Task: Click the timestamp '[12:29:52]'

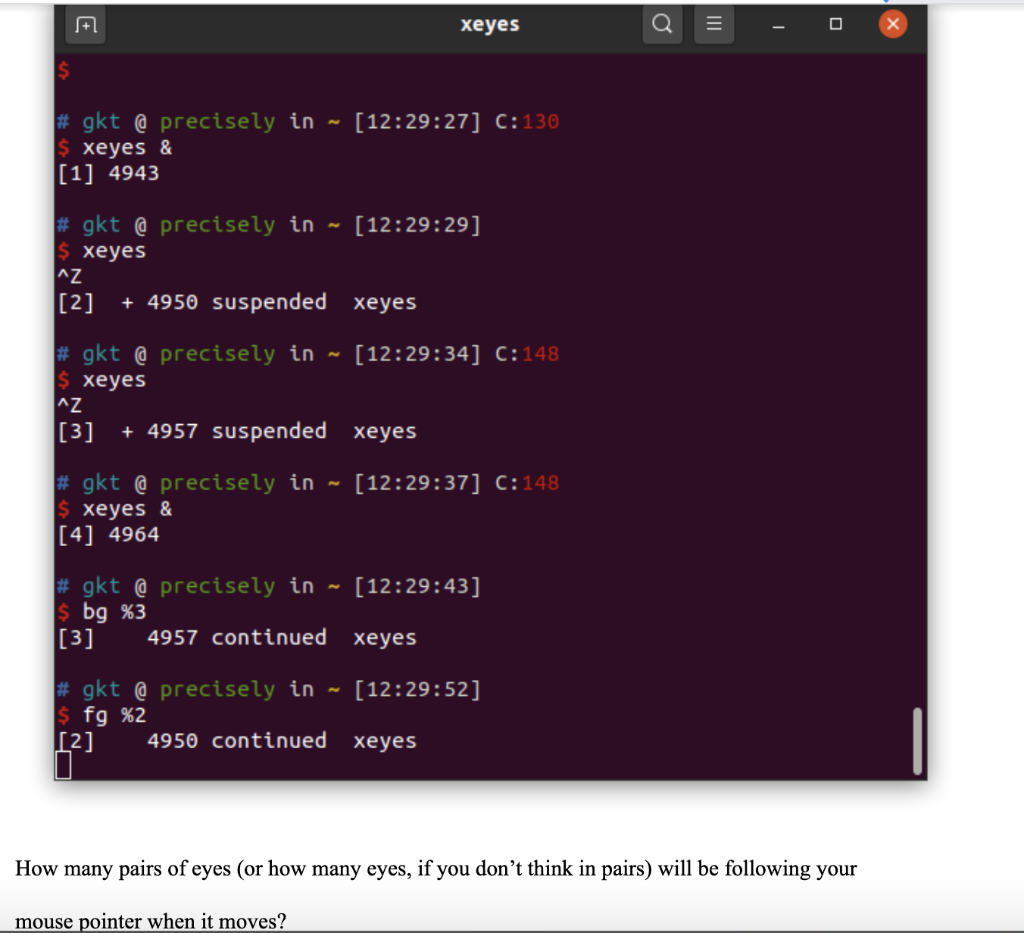Action: click(x=417, y=688)
